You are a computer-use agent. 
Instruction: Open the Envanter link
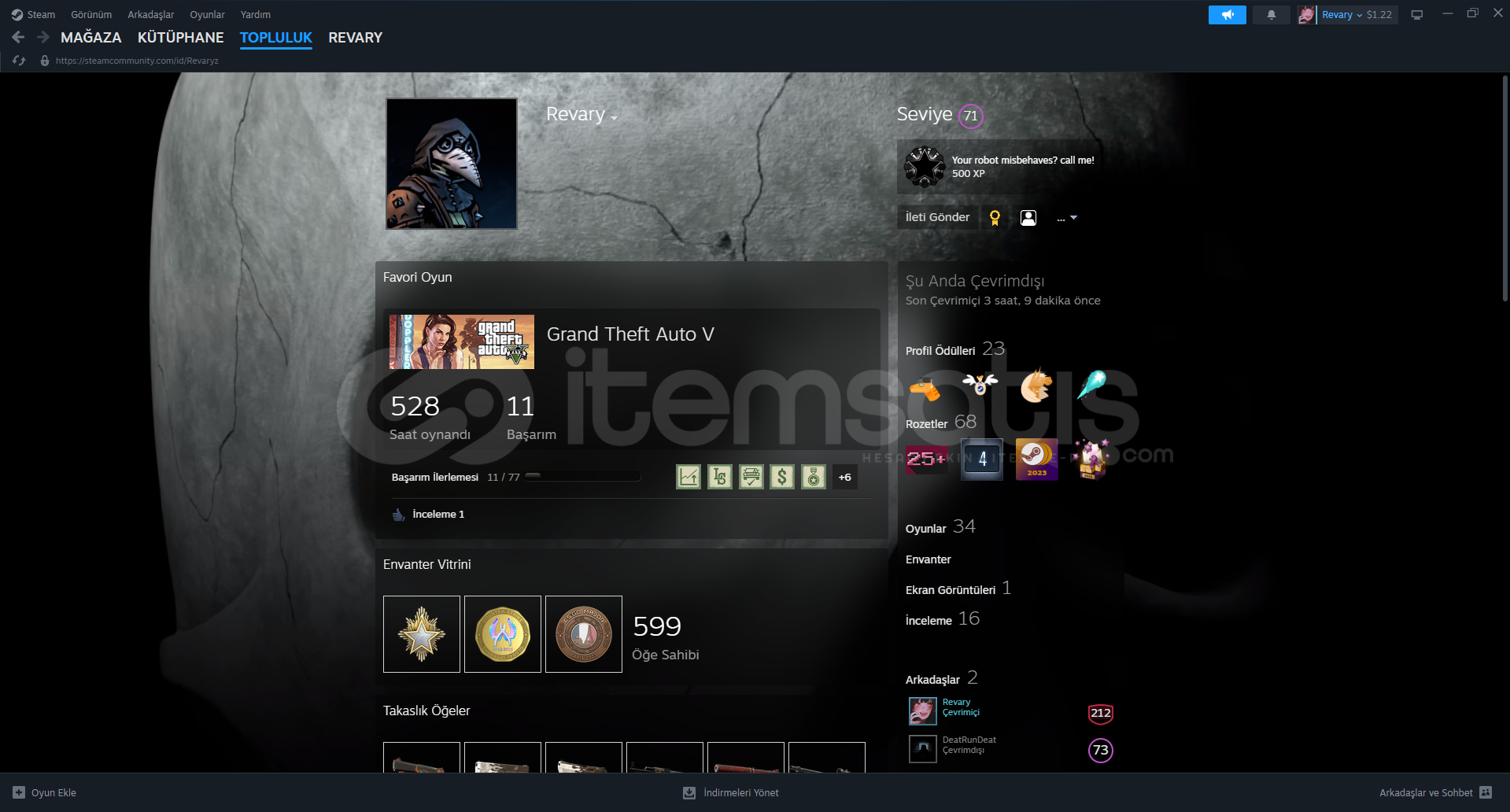click(929, 559)
